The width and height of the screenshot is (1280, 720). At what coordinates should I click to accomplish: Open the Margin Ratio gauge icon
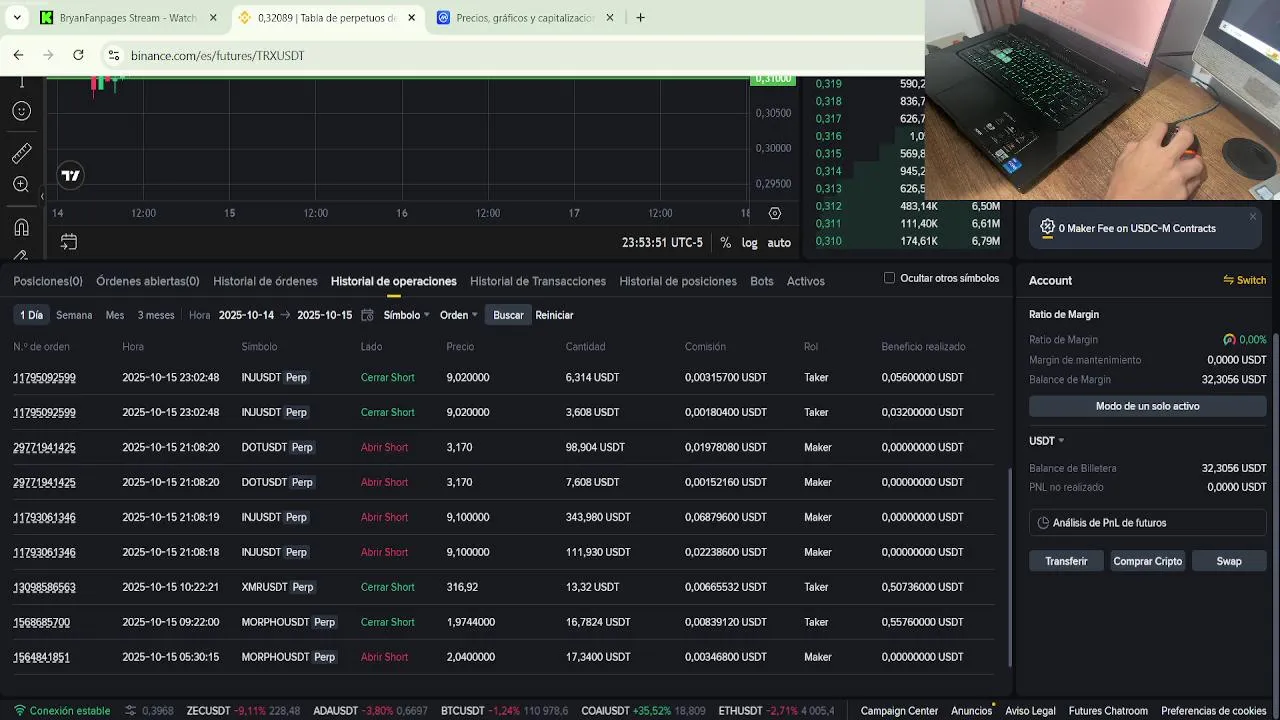[1229, 340]
